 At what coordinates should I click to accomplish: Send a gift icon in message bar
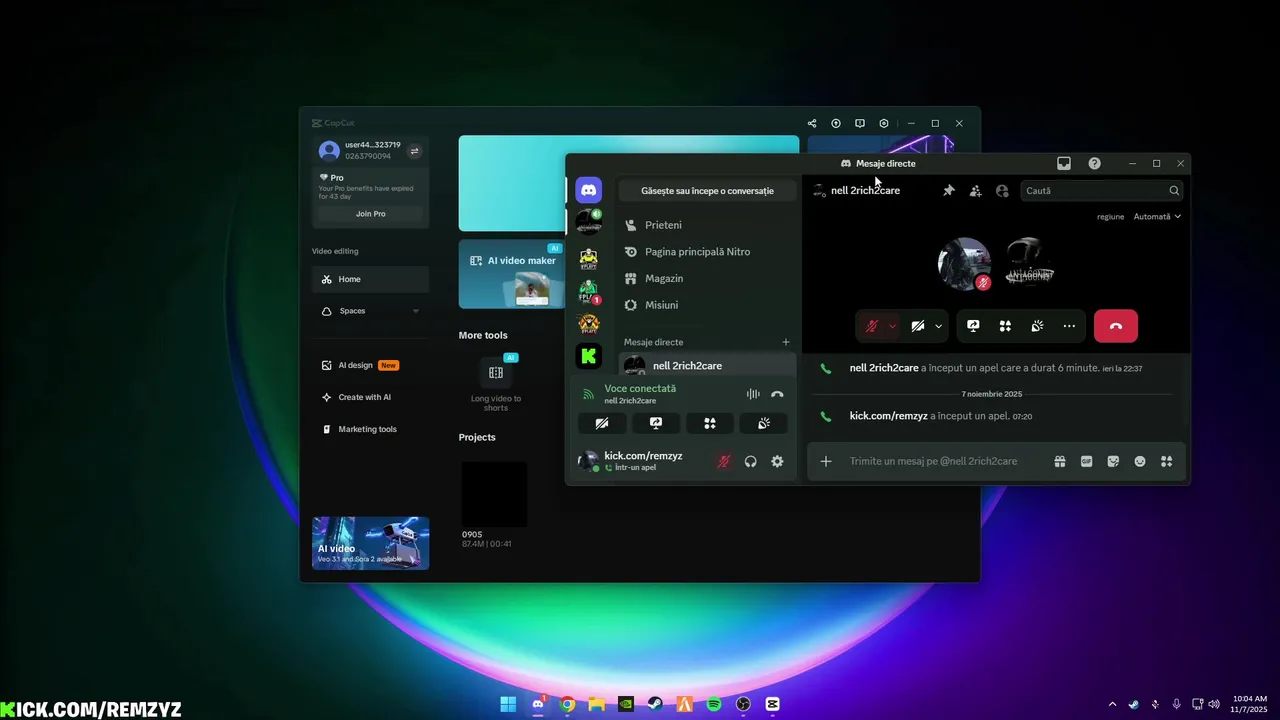pos(1059,461)
